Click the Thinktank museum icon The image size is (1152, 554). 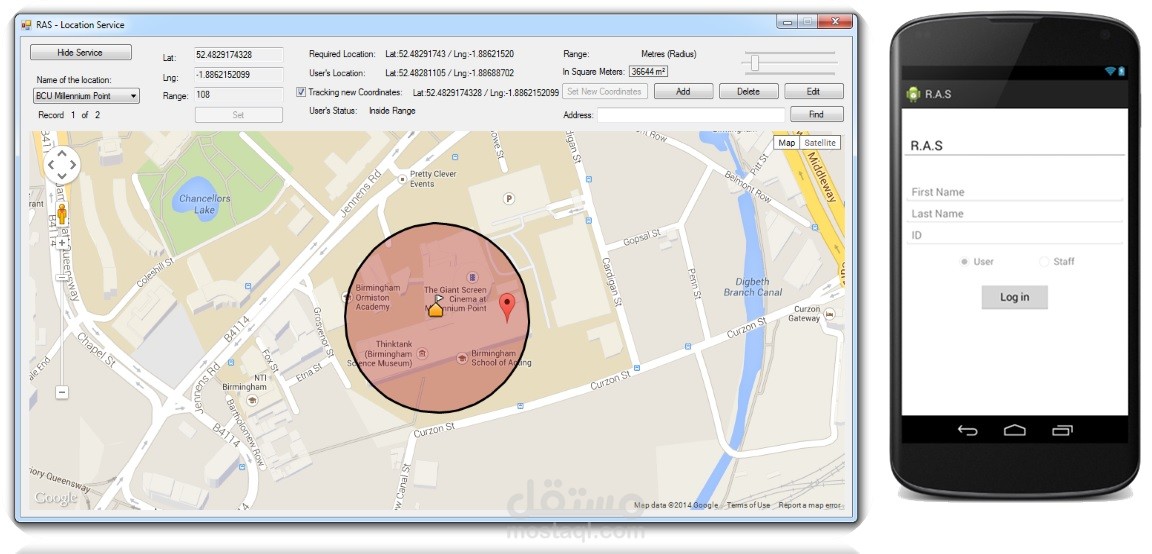coord(422,353)
